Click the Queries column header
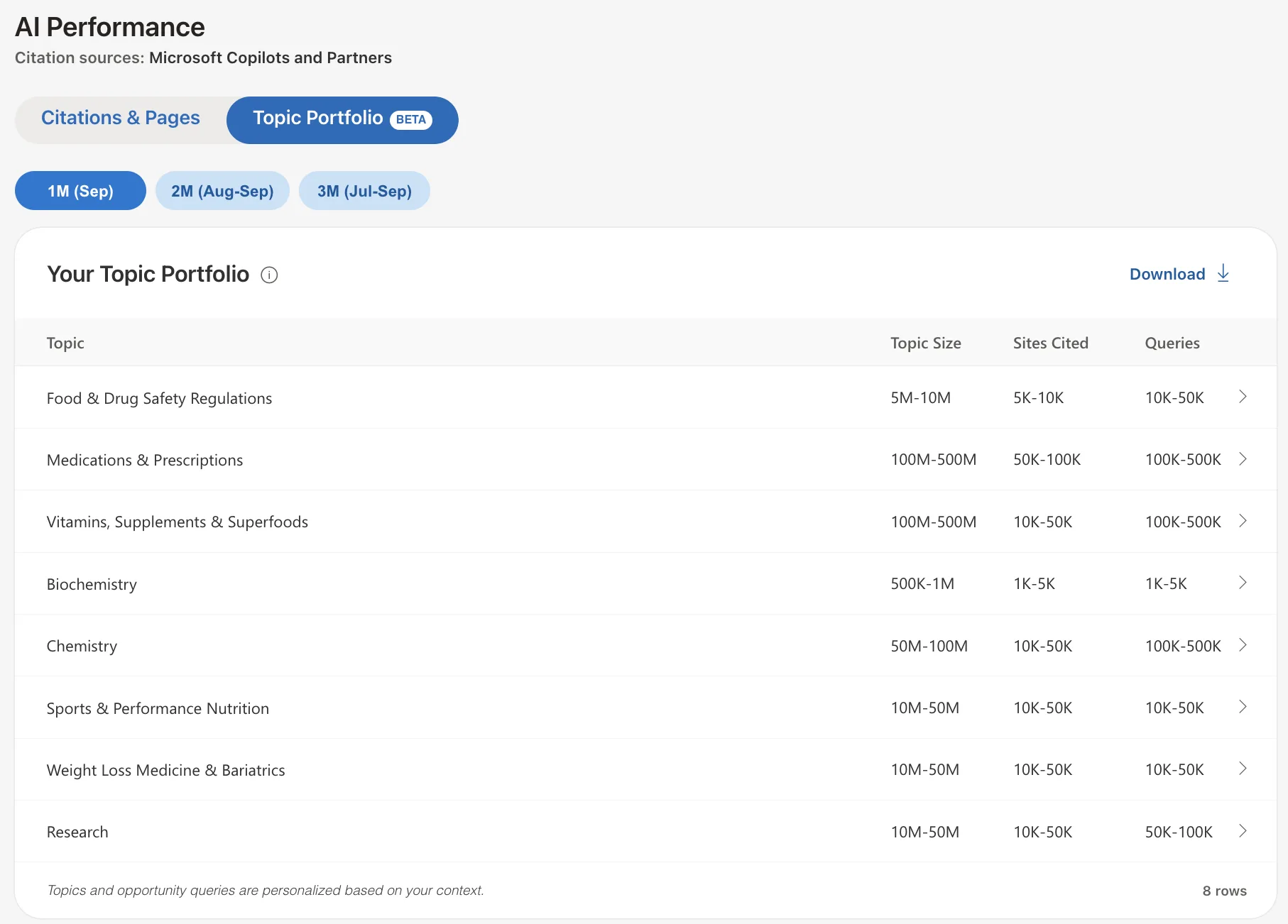1288x924 pixels. coord(1172,343)
